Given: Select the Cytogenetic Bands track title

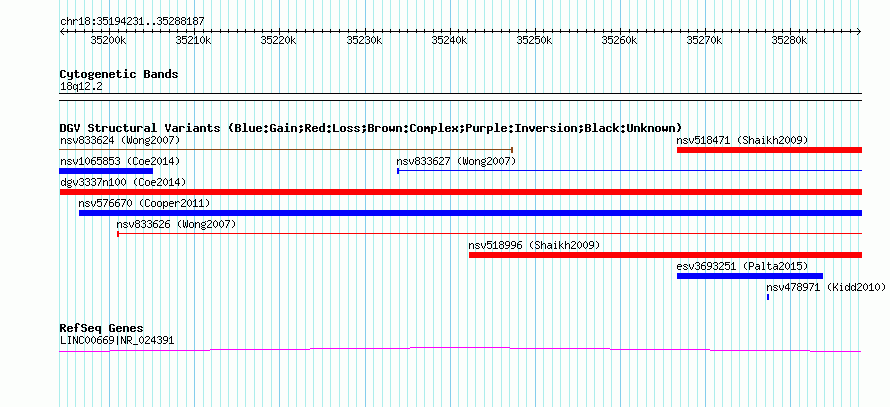Looking at the screenshot, I should 119,74.
